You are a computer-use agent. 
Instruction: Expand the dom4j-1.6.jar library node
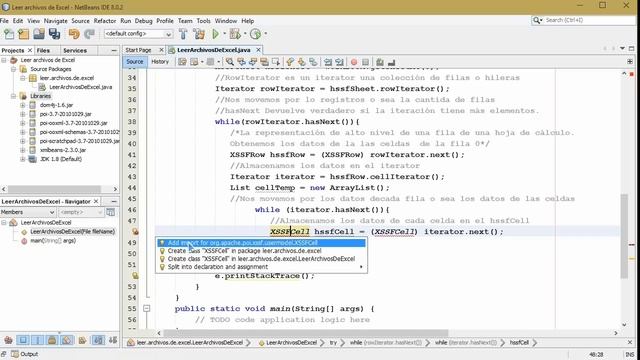[23, 105]
